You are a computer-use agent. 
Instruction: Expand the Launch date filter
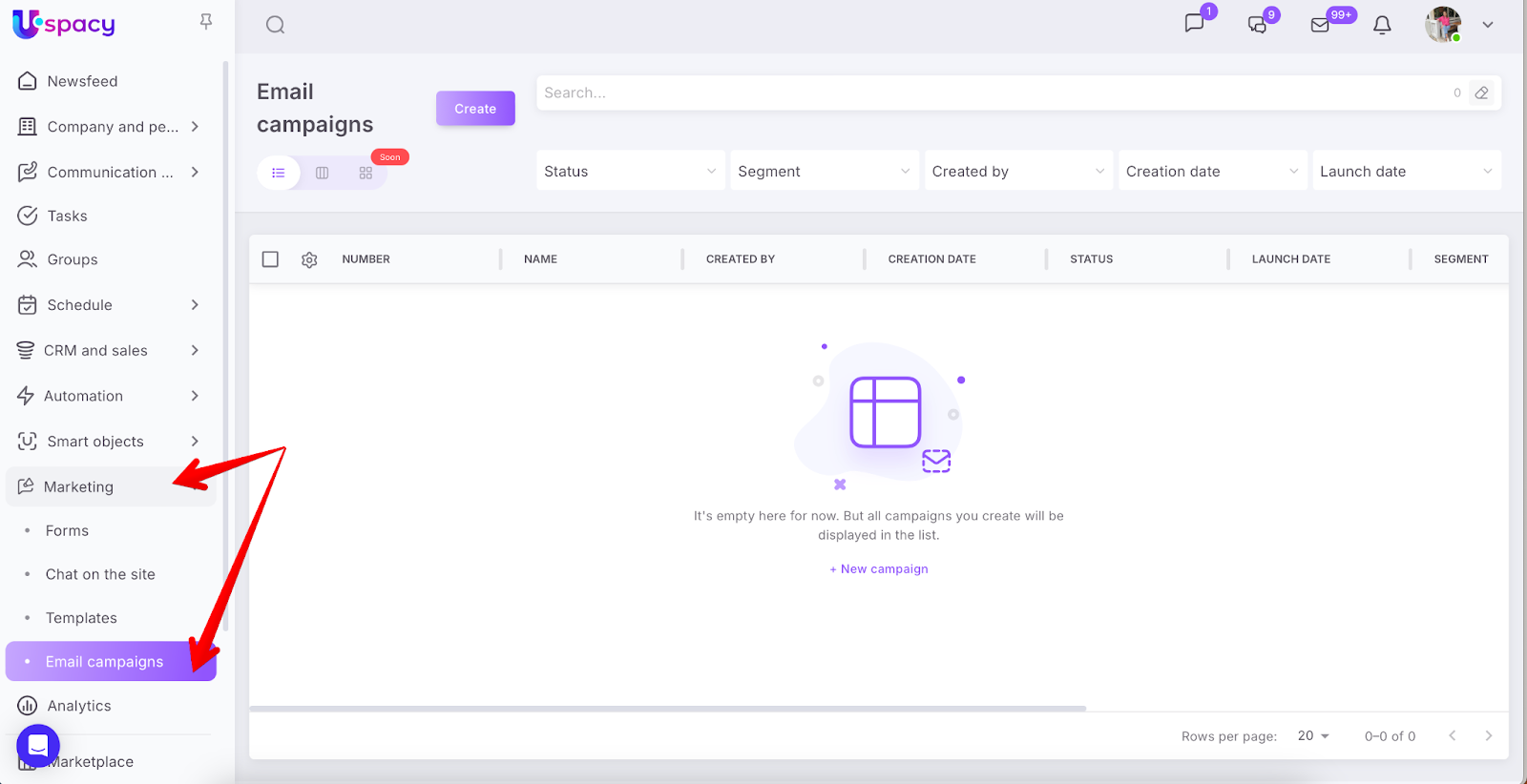(1406, 172)
